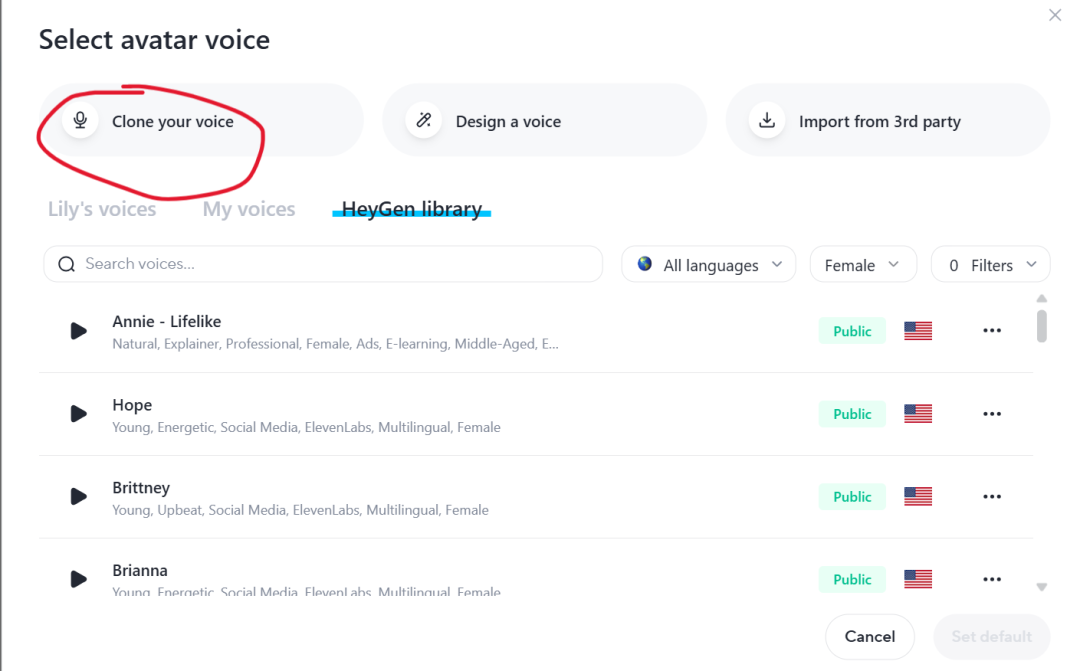The width and height of the screenshot is (1080, 671).
Task: Play the Hope voice preview
Action: coord(79,413)
